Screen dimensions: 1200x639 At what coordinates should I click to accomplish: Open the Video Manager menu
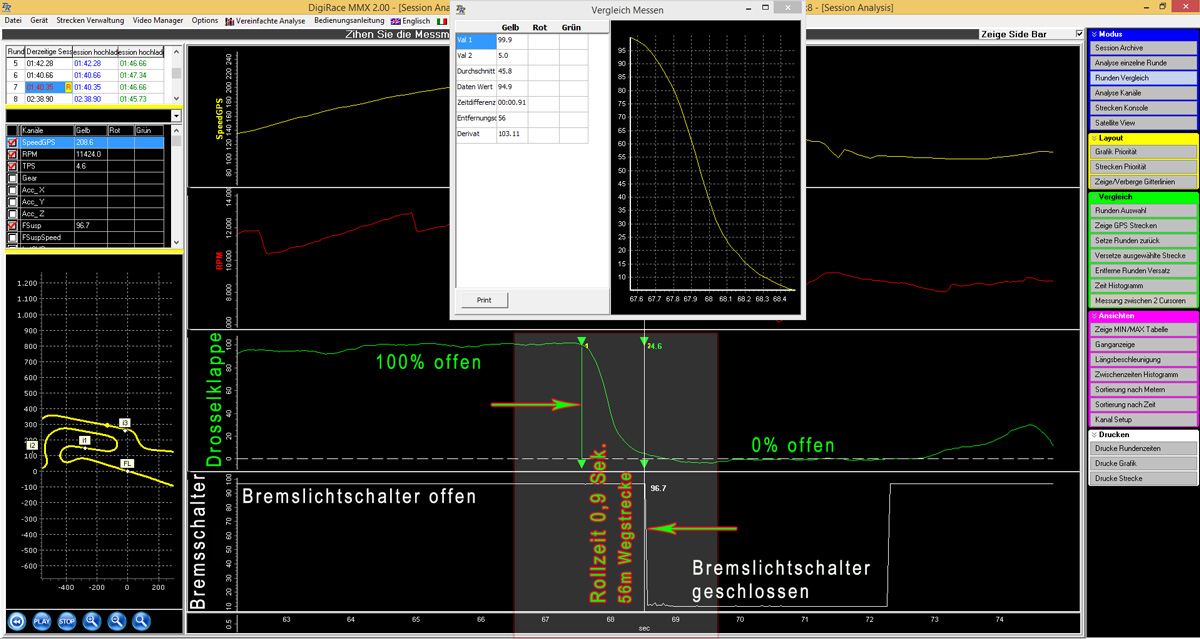158,20
